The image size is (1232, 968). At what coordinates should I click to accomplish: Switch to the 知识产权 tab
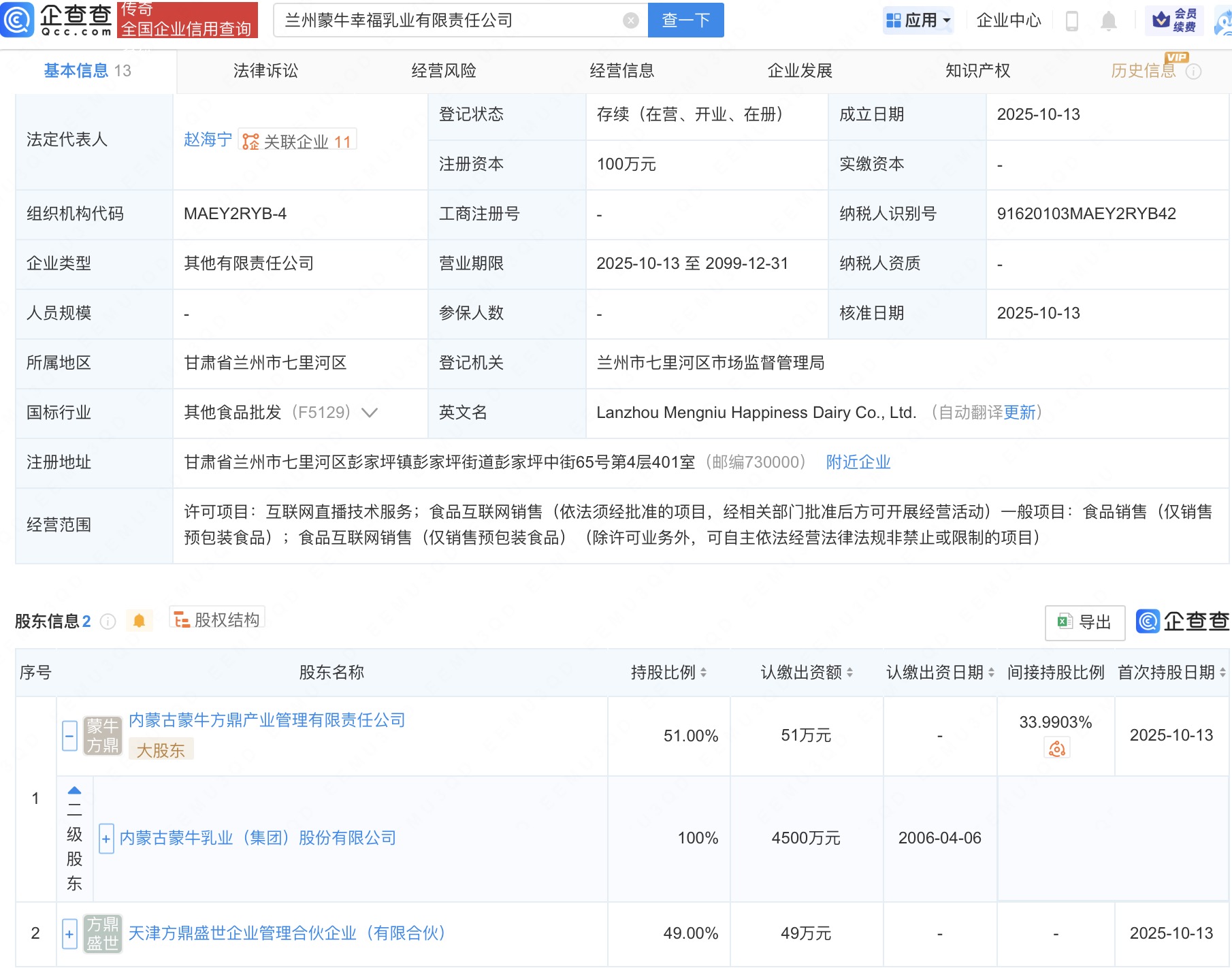tap(977, 71)
